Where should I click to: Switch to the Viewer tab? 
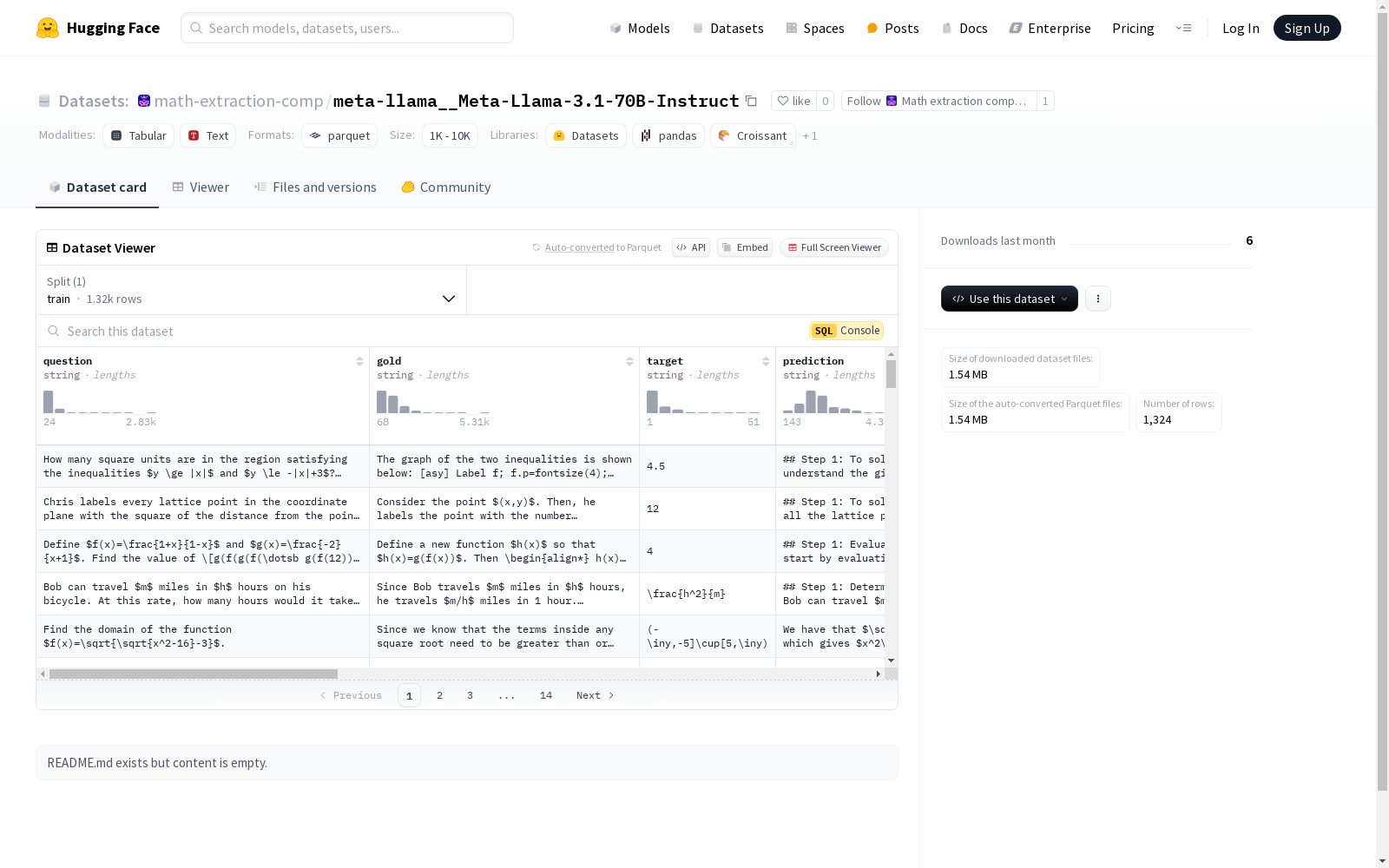tap(201, 187)
